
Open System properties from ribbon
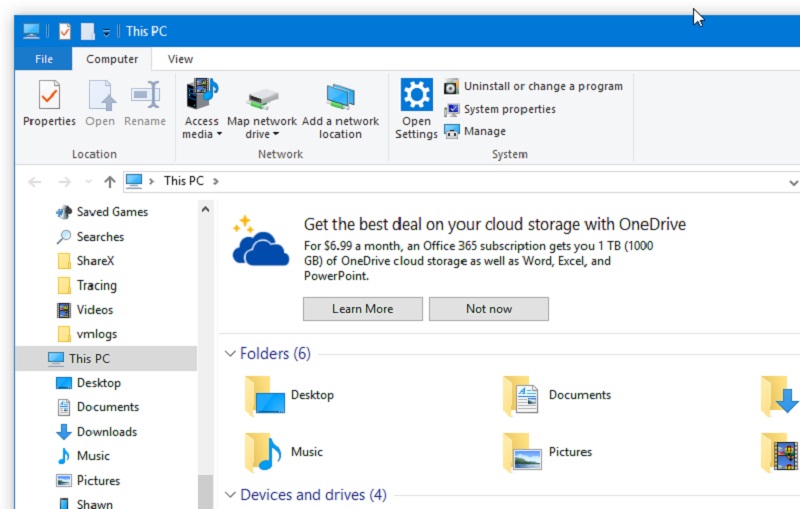pos(499,109)
